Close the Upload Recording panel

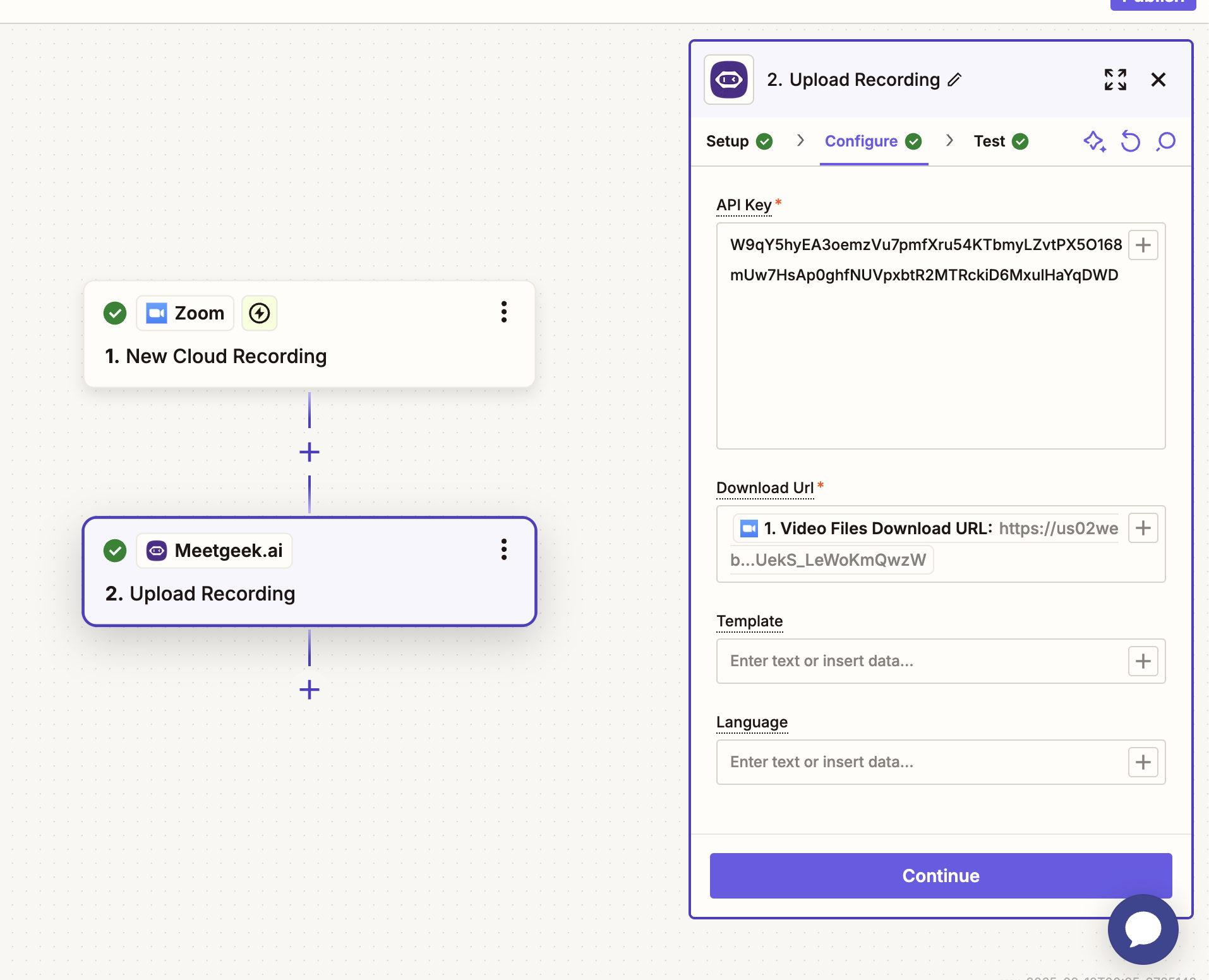point(1158,80)
